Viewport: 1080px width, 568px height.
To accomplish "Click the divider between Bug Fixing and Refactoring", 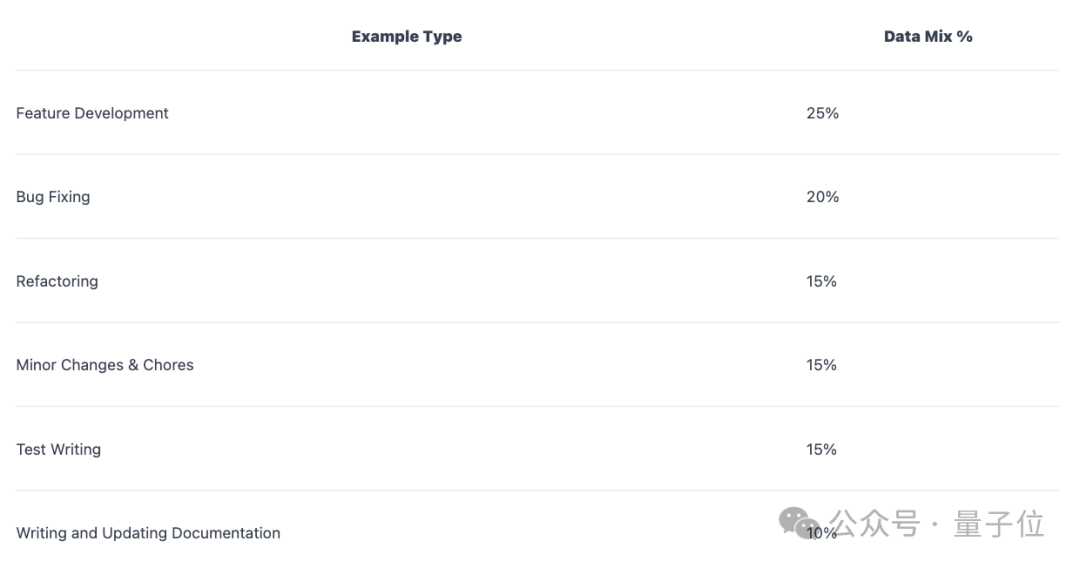I will tap(538, 238).
